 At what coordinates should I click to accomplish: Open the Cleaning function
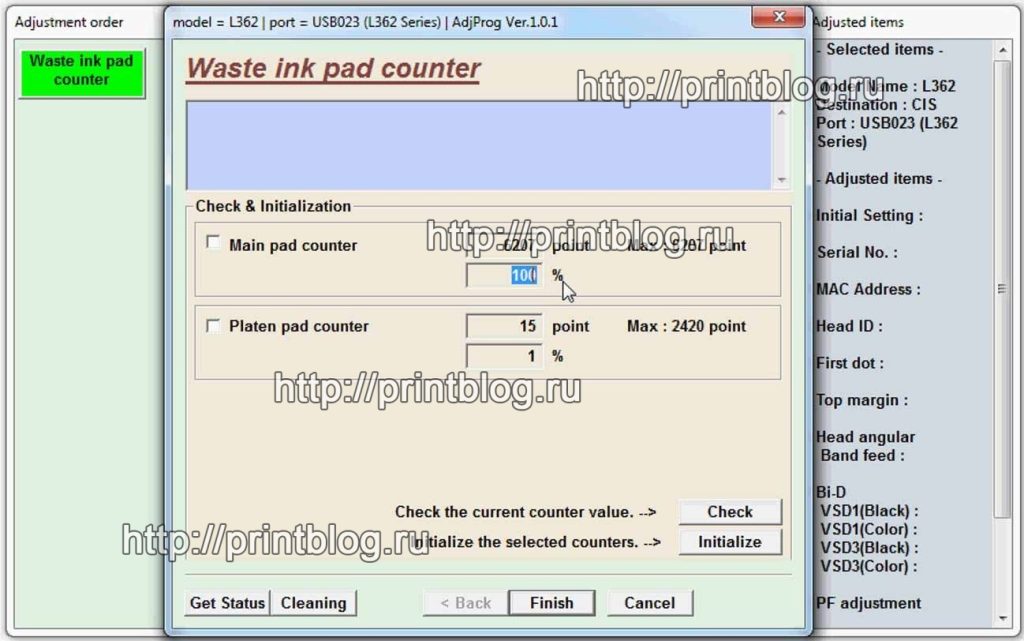pyautogui.click(x=313, y=603)
